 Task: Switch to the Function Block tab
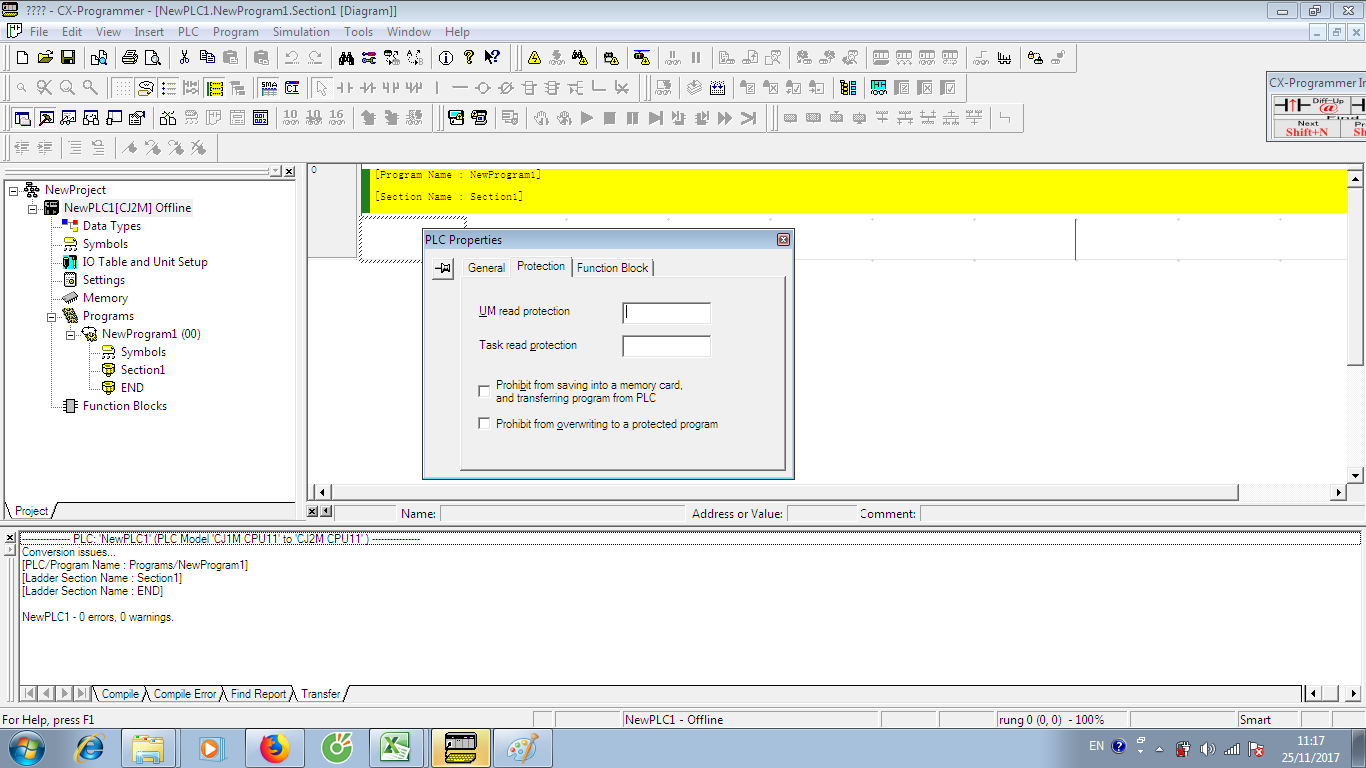tap(612, 268)
